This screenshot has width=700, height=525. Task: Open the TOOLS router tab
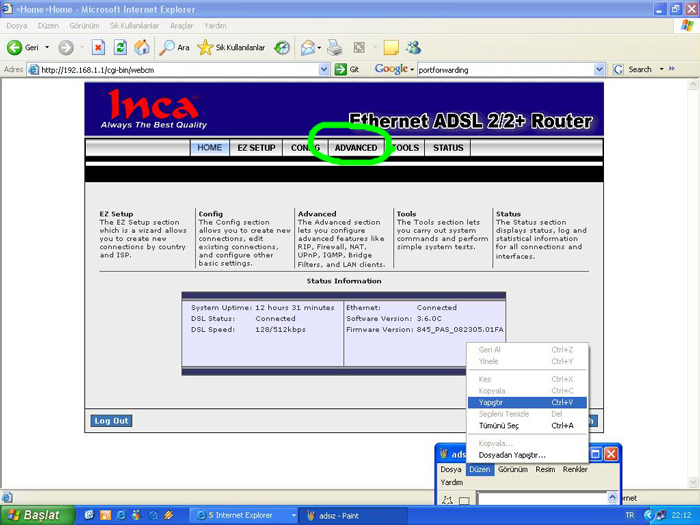coord(405,148)
